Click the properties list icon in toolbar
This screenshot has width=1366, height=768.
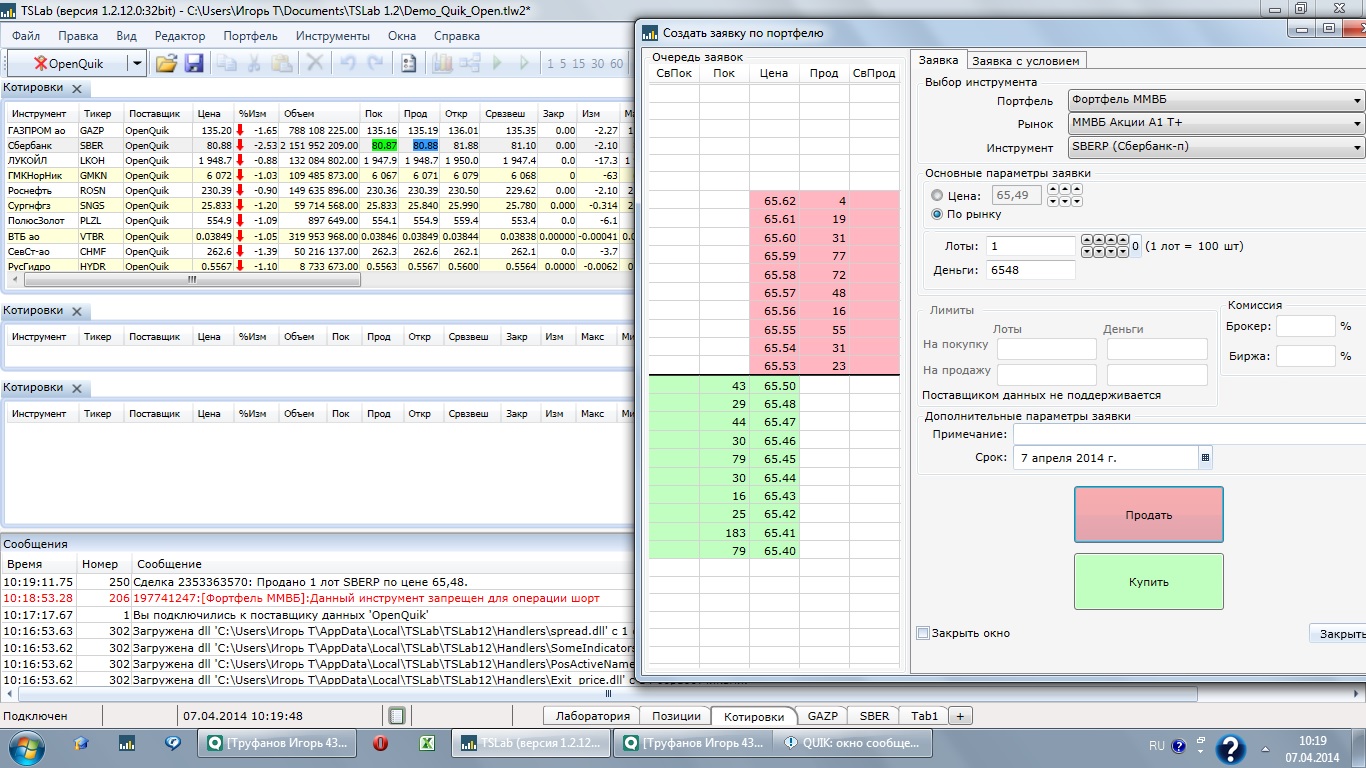(408, 63)
